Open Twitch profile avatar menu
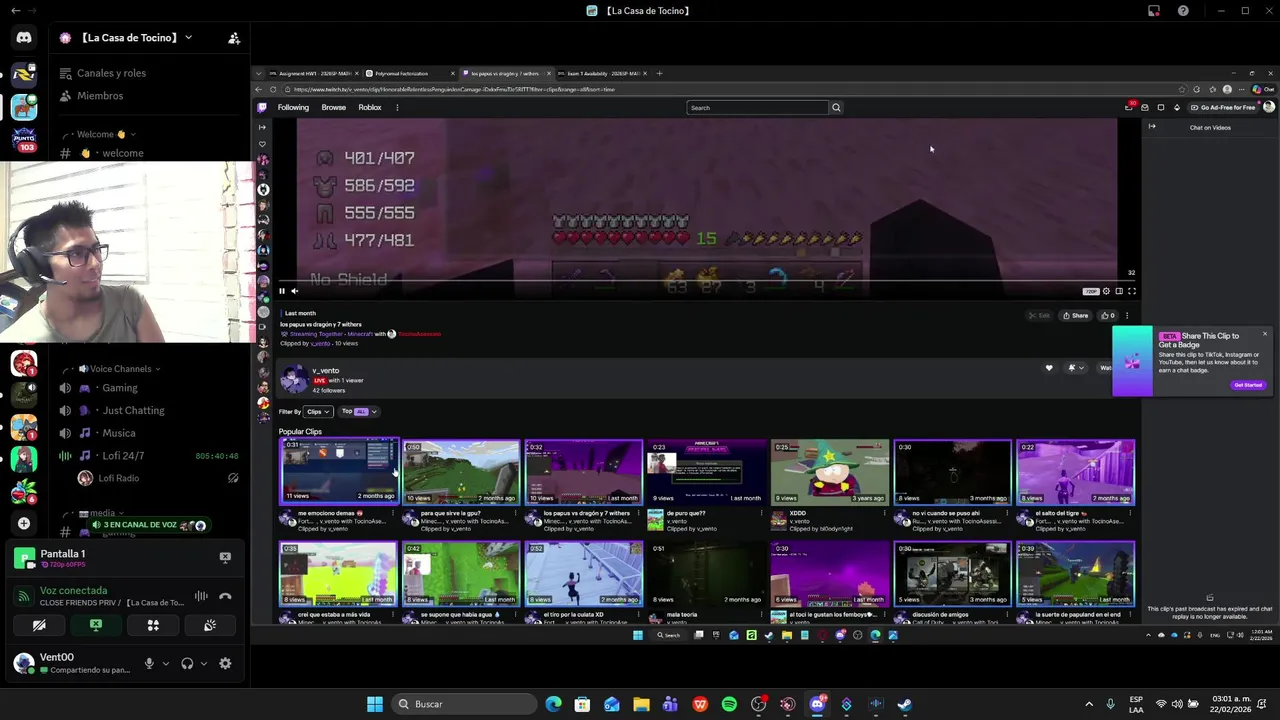This screenshot has width=1280, height=720. (x=1268, y=107)
